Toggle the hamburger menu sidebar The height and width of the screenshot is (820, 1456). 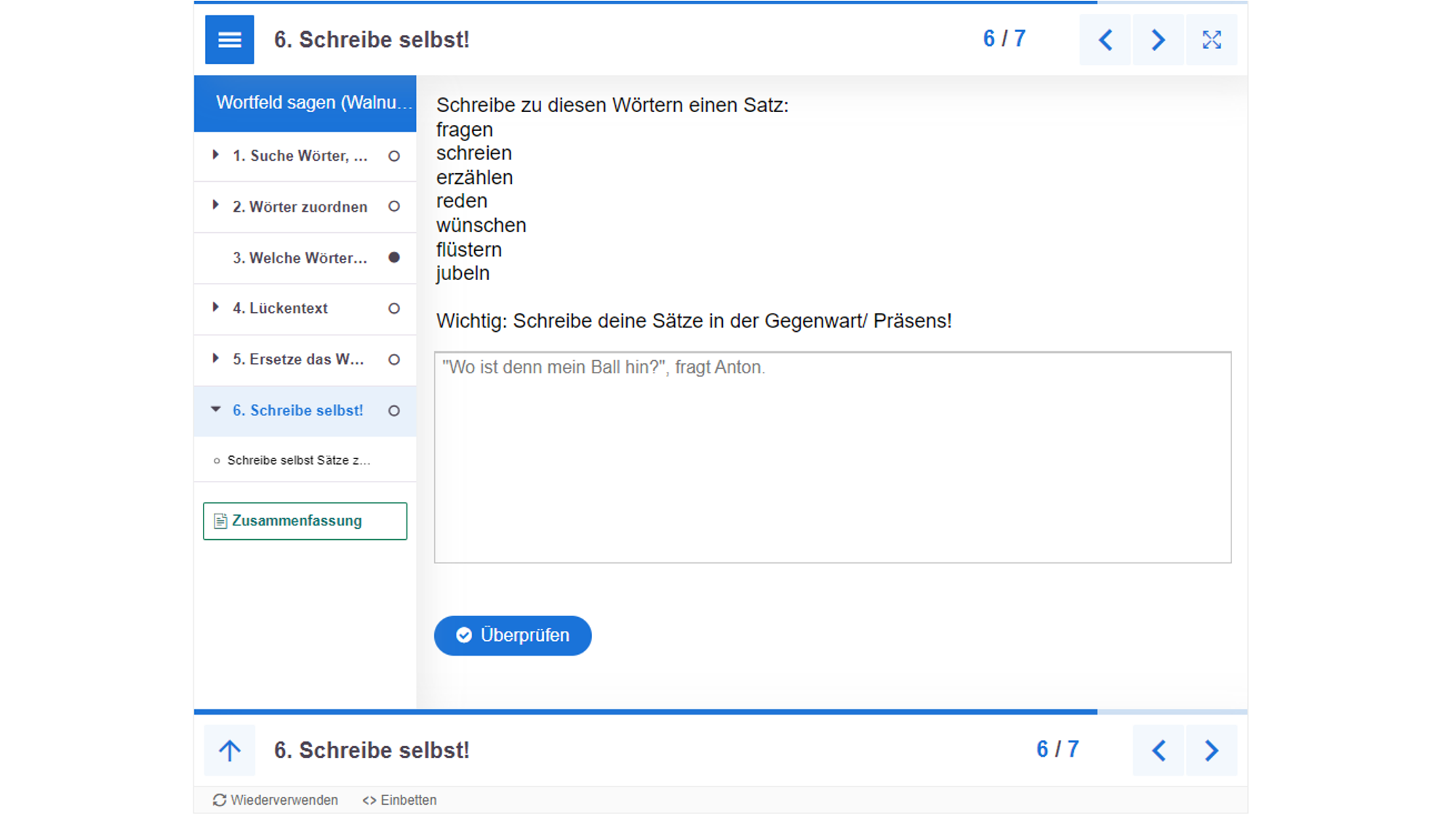coord(229,39)
